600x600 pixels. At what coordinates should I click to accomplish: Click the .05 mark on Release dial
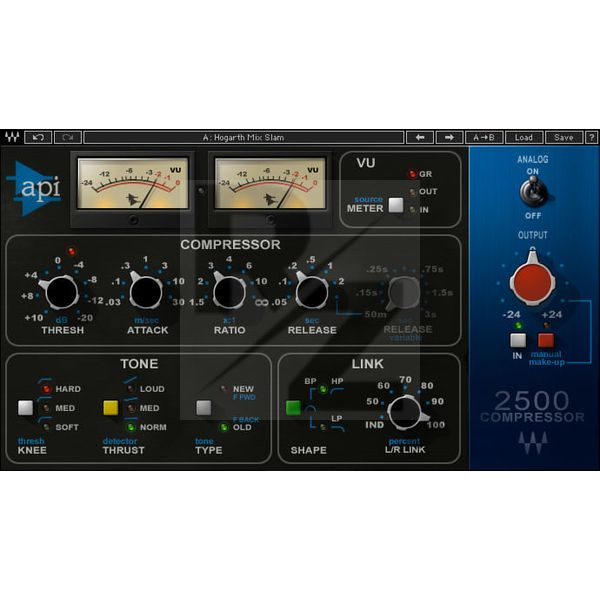(279, 302)
